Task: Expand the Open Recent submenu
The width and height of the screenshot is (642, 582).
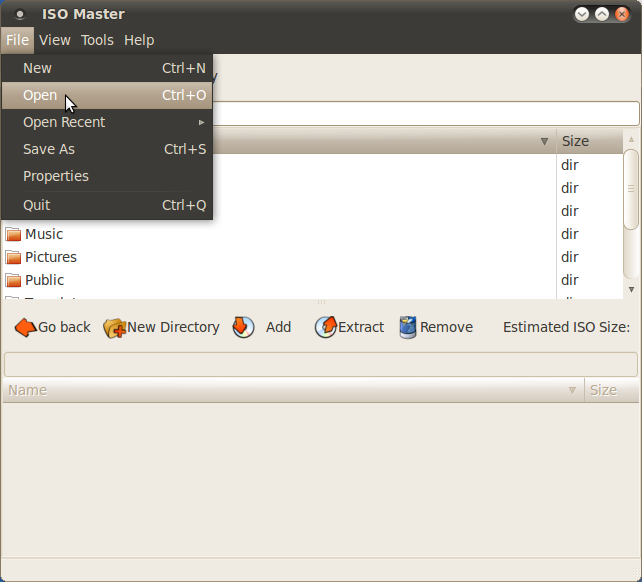Action: (107, 122)
